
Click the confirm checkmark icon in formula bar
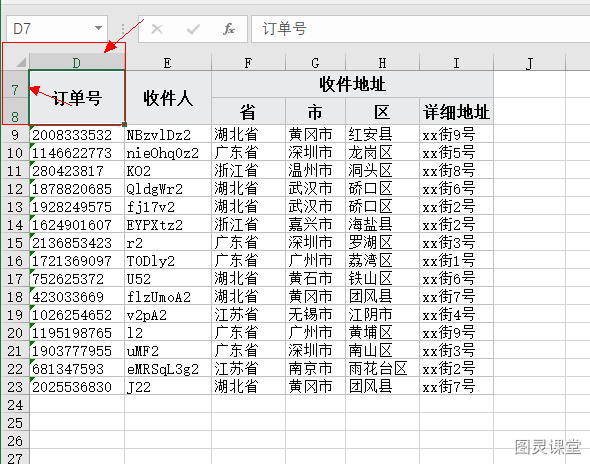193,29
